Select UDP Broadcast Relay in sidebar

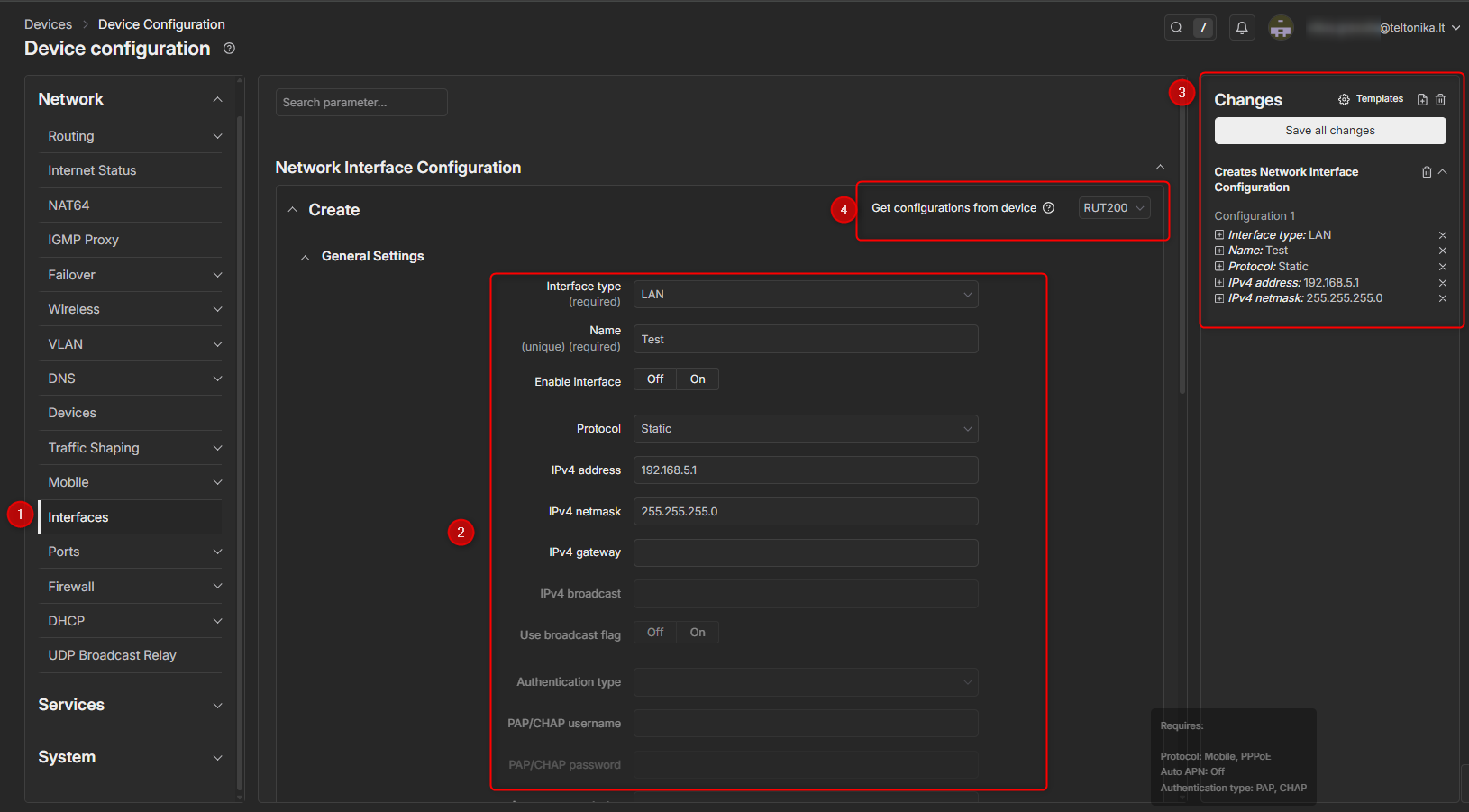click(x=112, y=655)
